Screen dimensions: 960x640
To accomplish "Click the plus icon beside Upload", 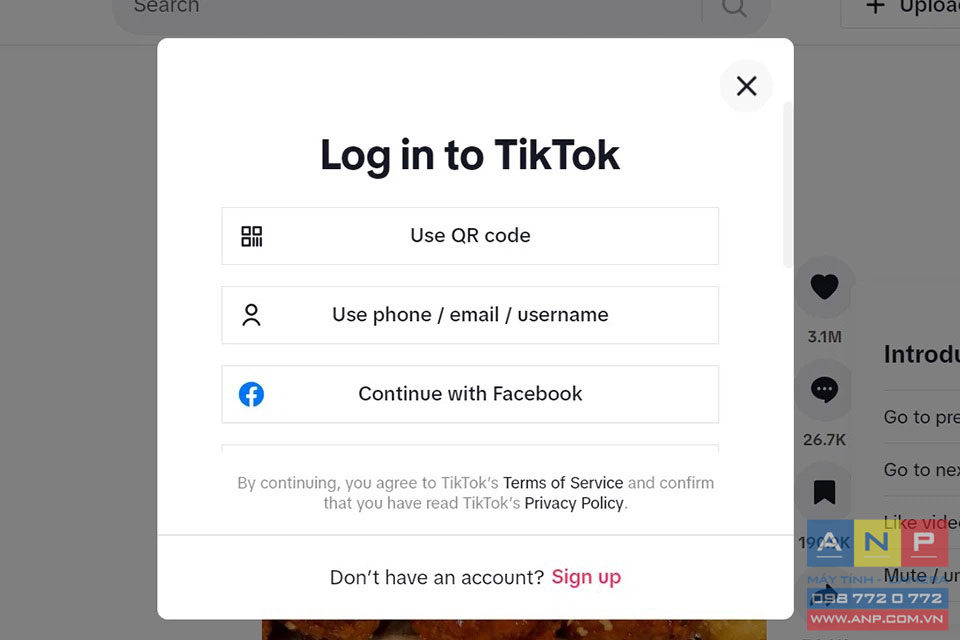I will (876, 7).
